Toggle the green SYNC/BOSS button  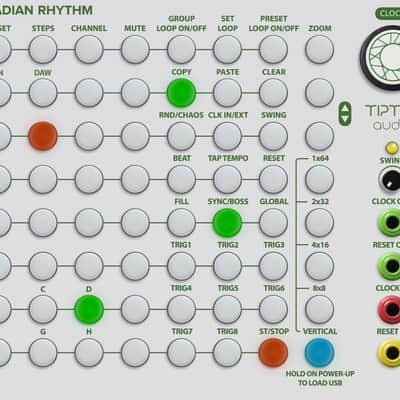coord(227,223)
